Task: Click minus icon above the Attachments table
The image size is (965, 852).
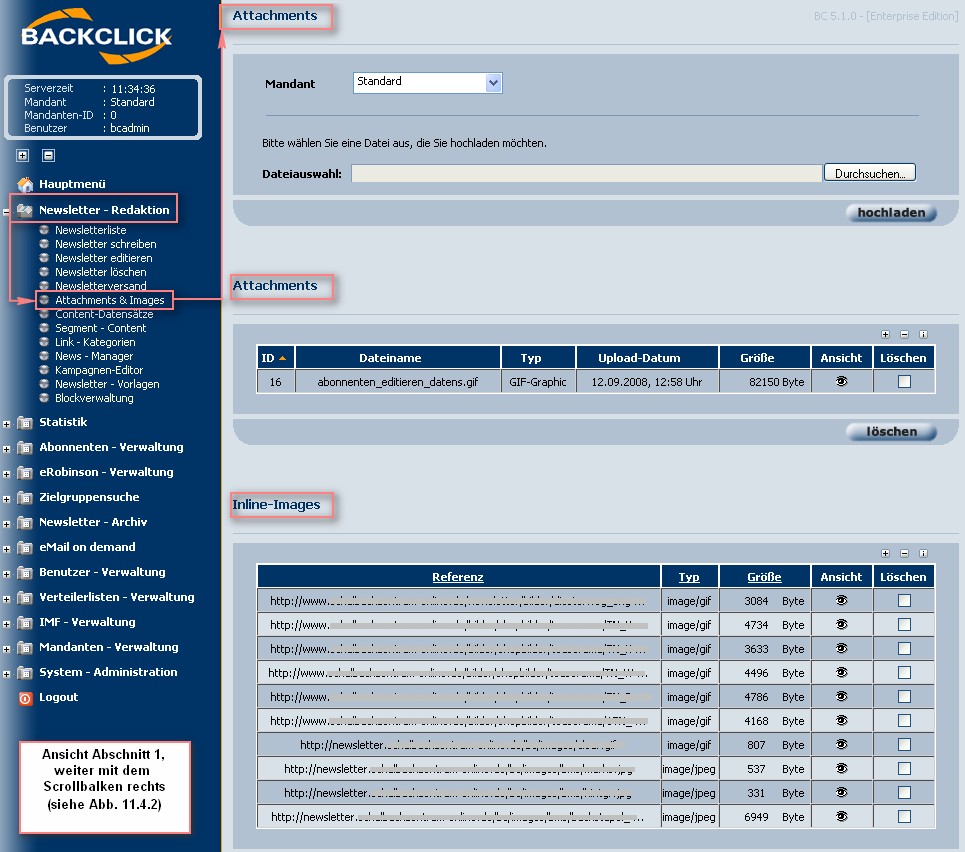Action: click(904, 334)
